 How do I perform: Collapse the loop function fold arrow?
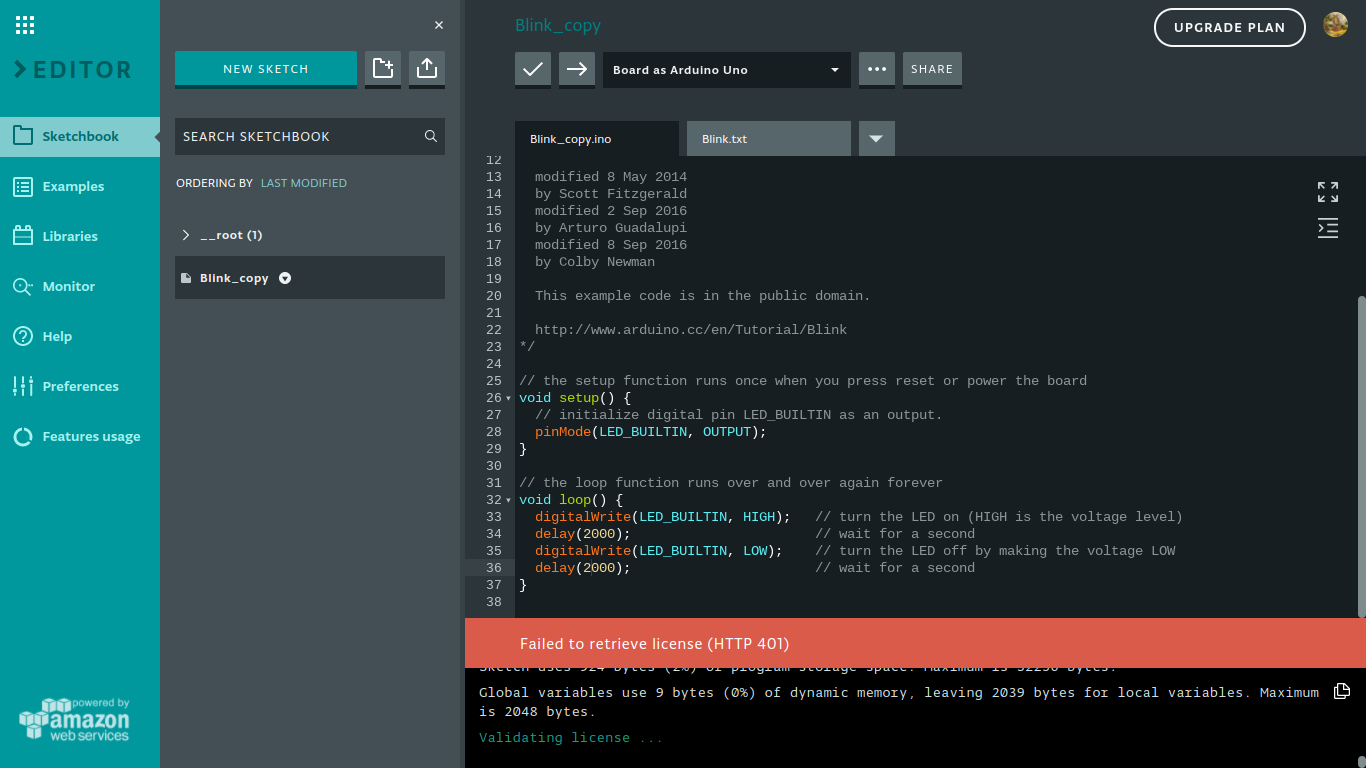[x=509, y=500]
